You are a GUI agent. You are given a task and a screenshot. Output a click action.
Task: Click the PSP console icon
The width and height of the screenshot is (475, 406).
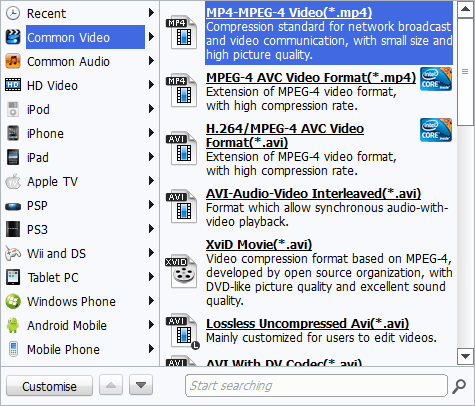coord(13,206)
